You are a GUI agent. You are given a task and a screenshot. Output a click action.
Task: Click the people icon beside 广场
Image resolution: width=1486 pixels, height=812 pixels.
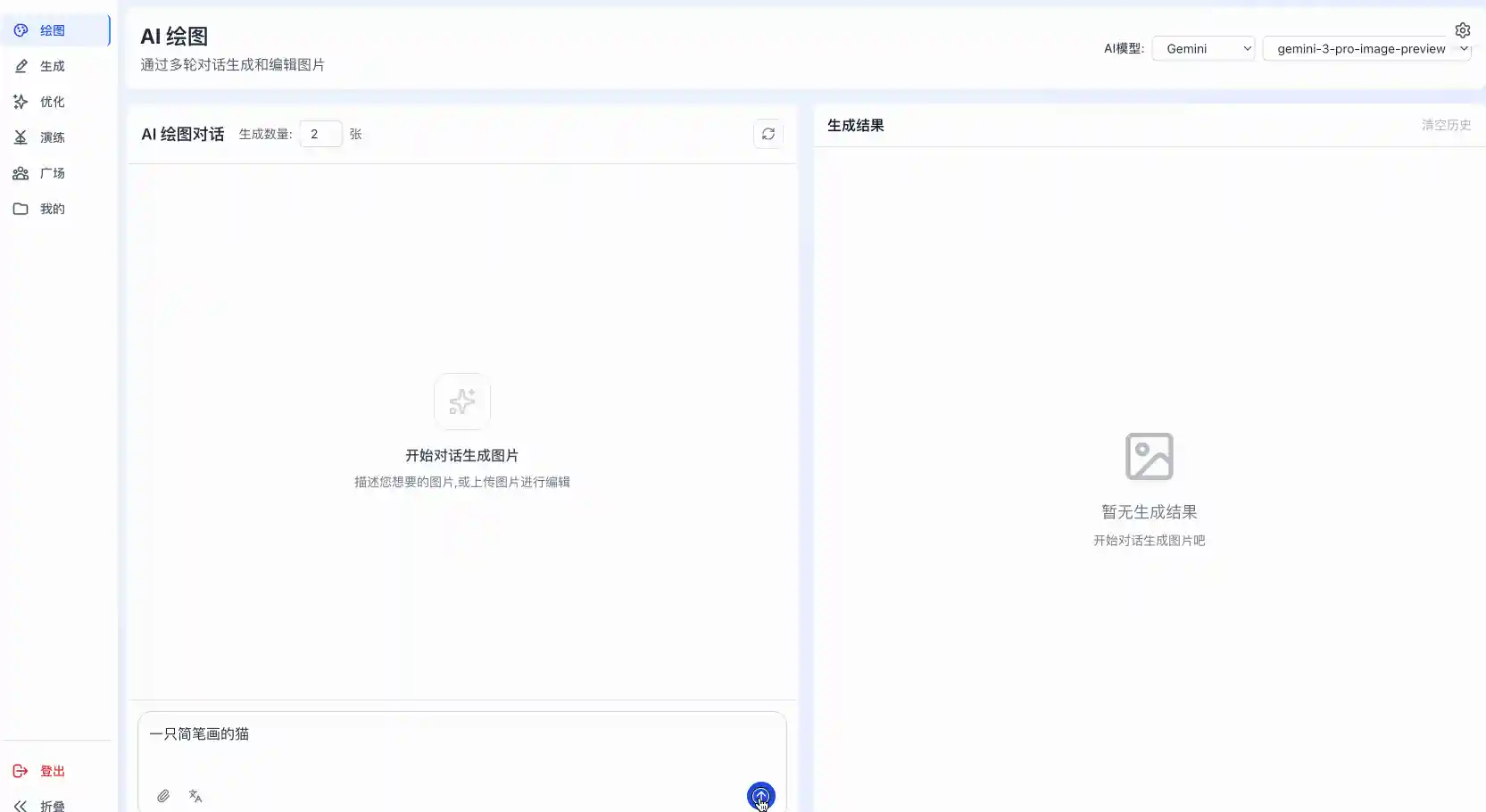(x=21, y=173)
